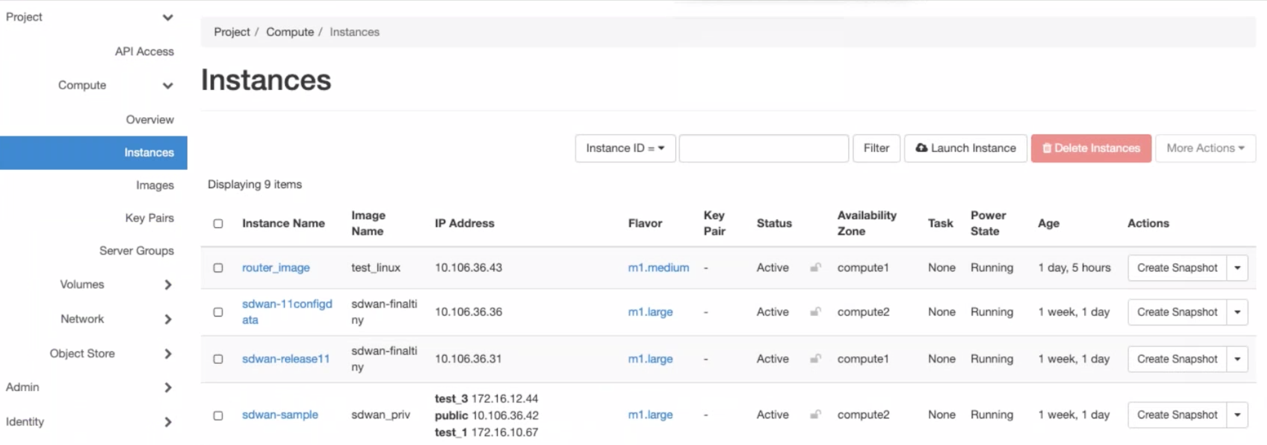
Task: Click lock icon in sdwan-release11 row
Action: tap(816, 359)
